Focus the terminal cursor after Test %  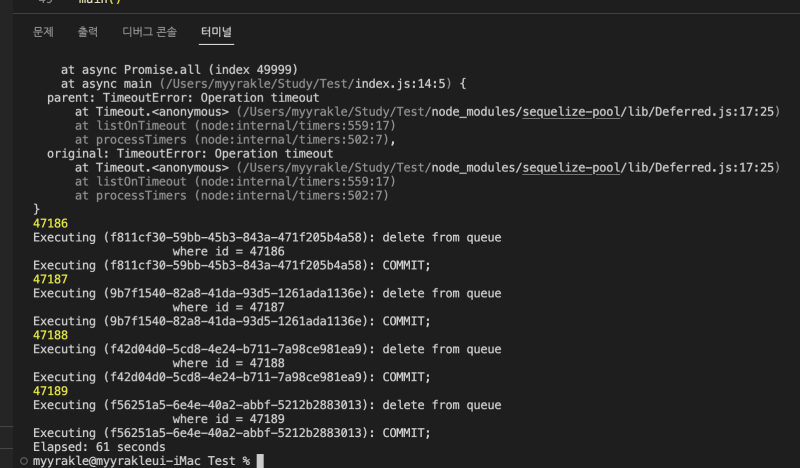[x=260, y=461]
